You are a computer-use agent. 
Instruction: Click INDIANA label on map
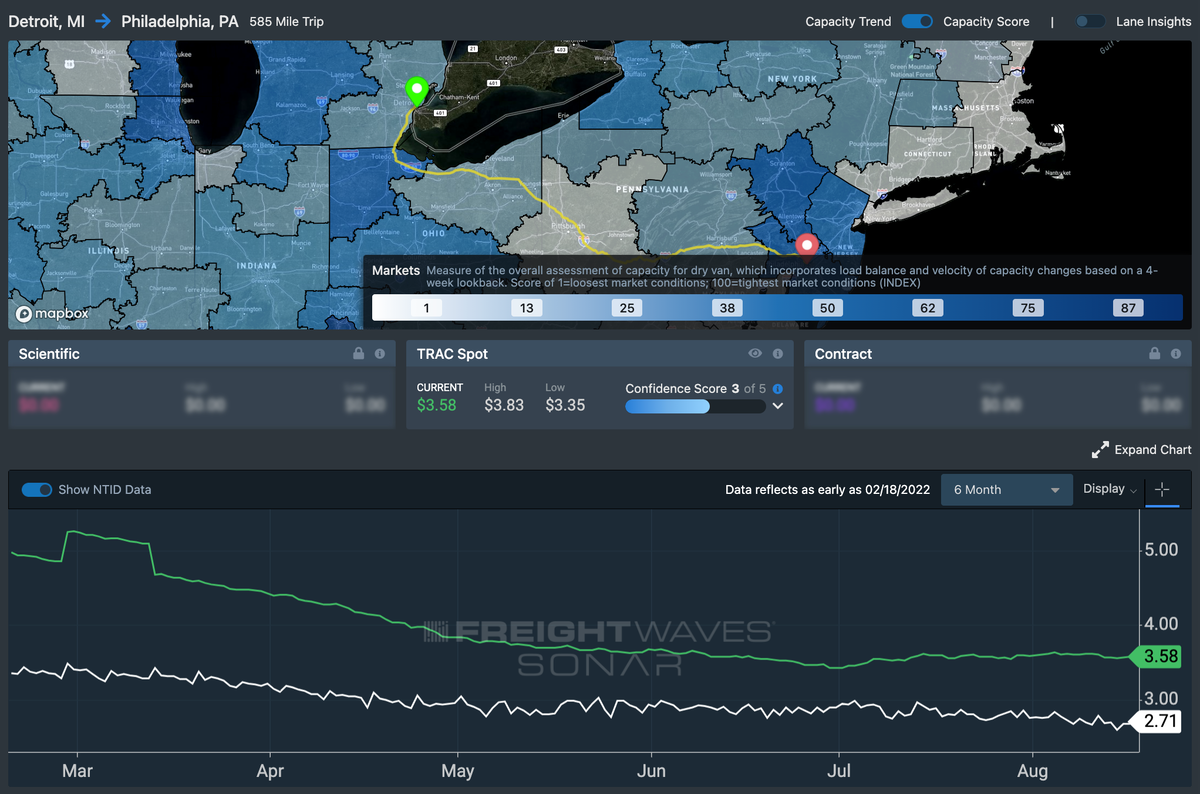point(257,266)
